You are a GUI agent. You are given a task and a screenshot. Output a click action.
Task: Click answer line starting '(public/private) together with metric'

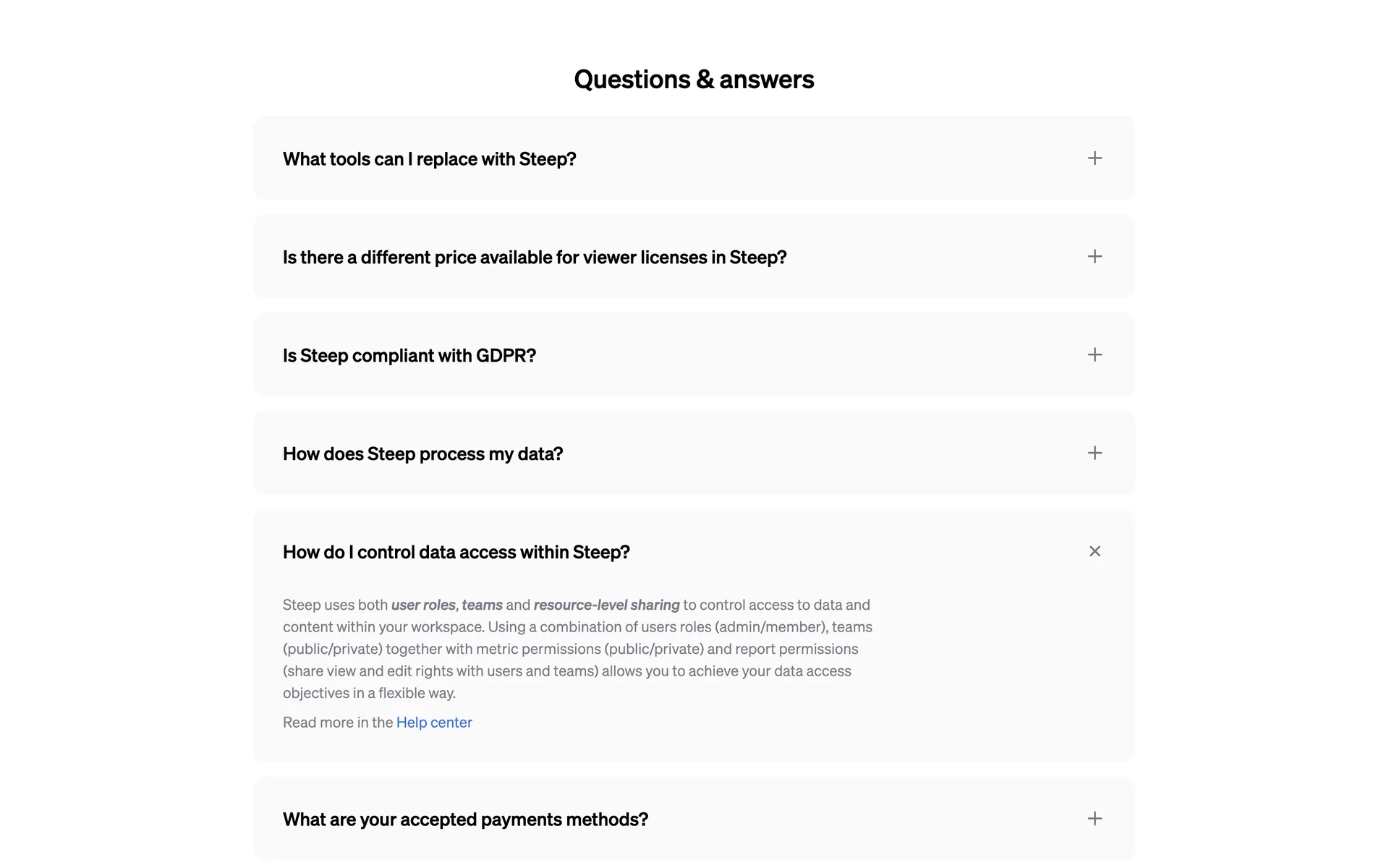click(x=570, y=649)
